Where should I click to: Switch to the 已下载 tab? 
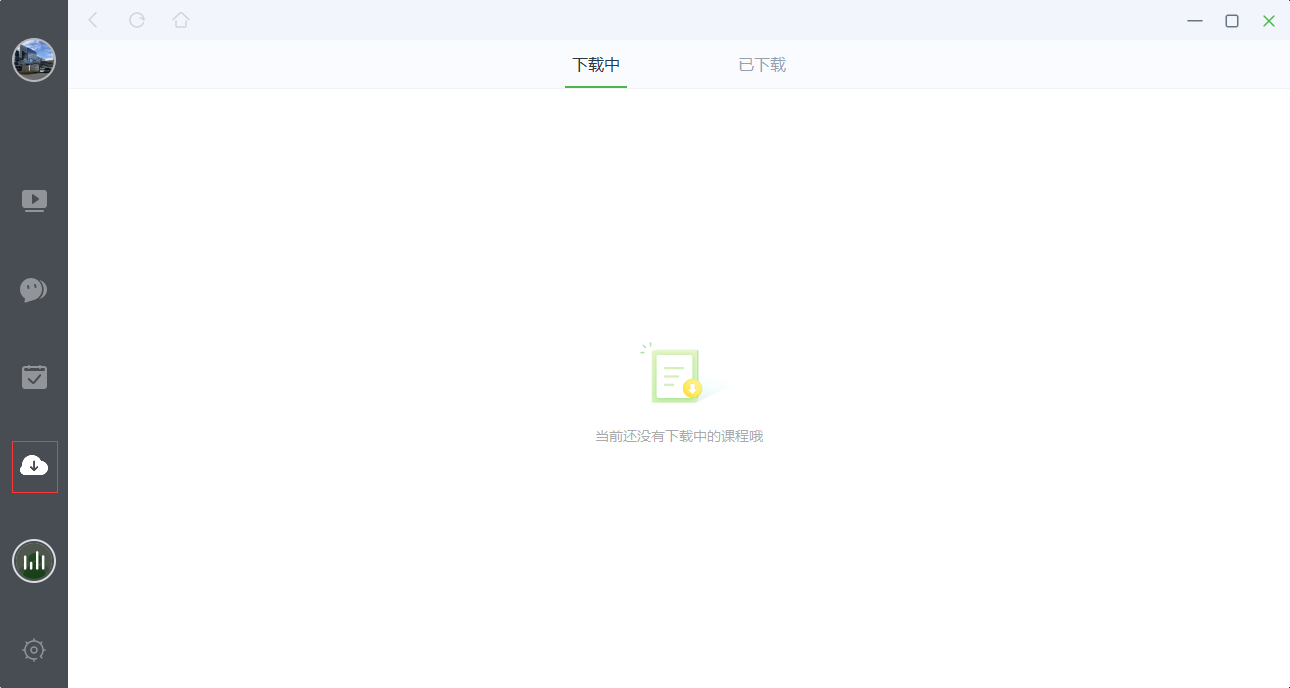762,65
